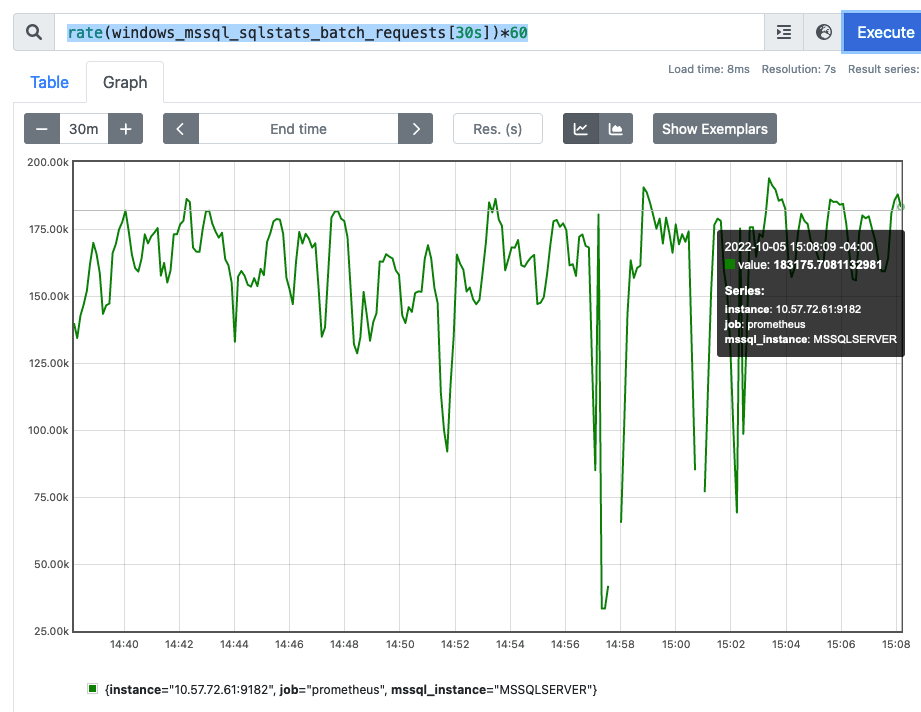Click the magnifier icon beside the query field
This screenshot has width=921, height=712.
tap(34, 32)
